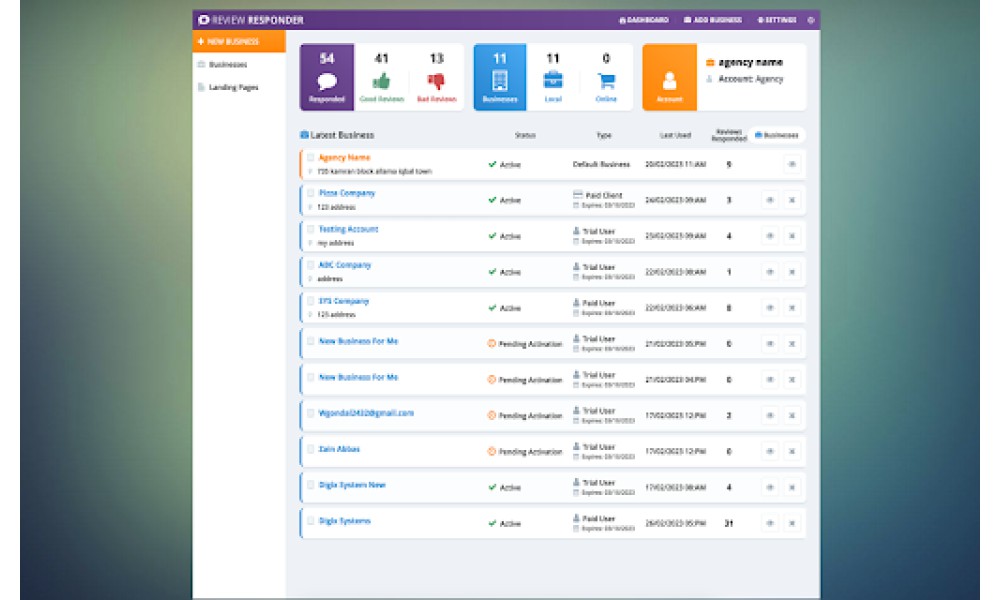
Task: Open the Pizza Company link
Action: click(x=347, y=193)
